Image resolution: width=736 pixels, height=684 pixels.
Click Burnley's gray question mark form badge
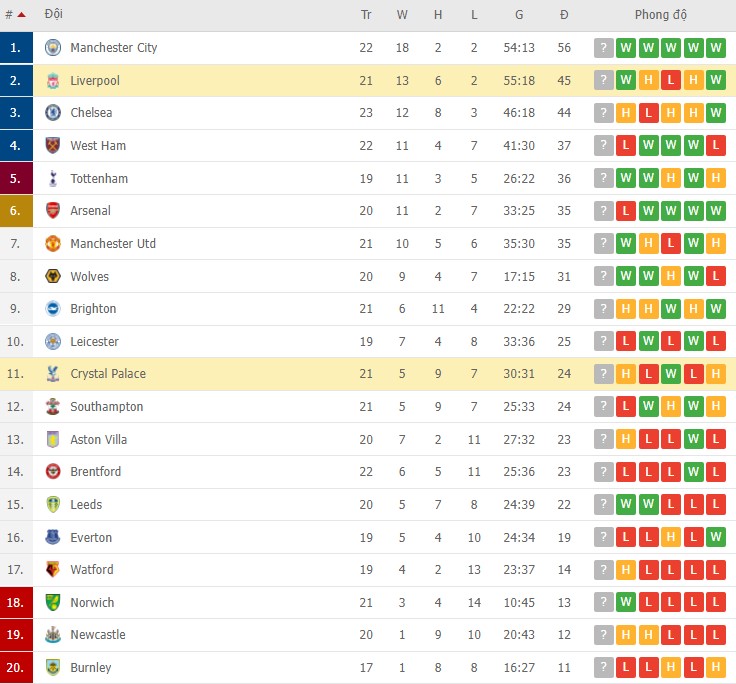(x=603, y=668)
